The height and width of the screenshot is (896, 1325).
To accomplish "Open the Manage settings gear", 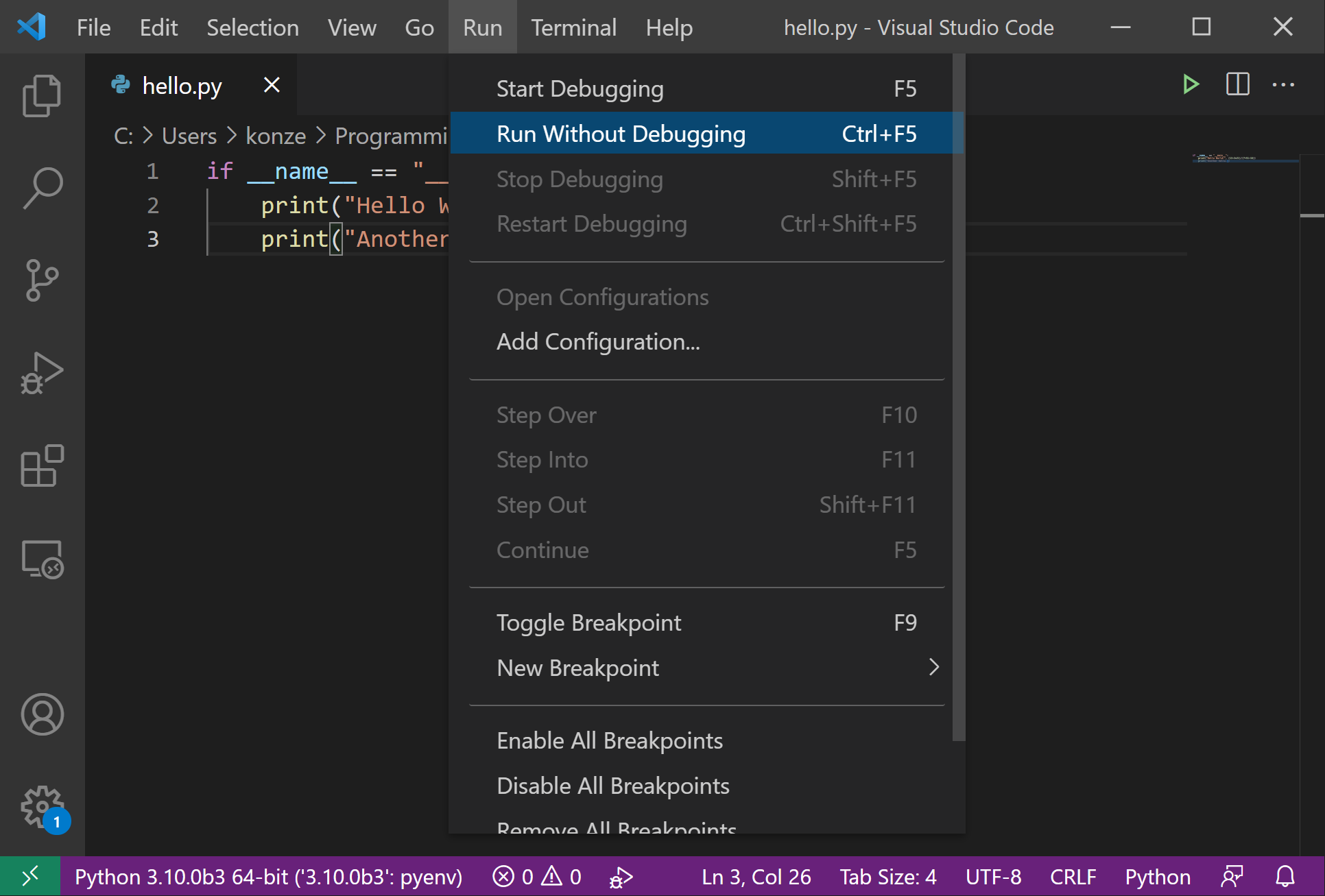I will coord(43,807).
